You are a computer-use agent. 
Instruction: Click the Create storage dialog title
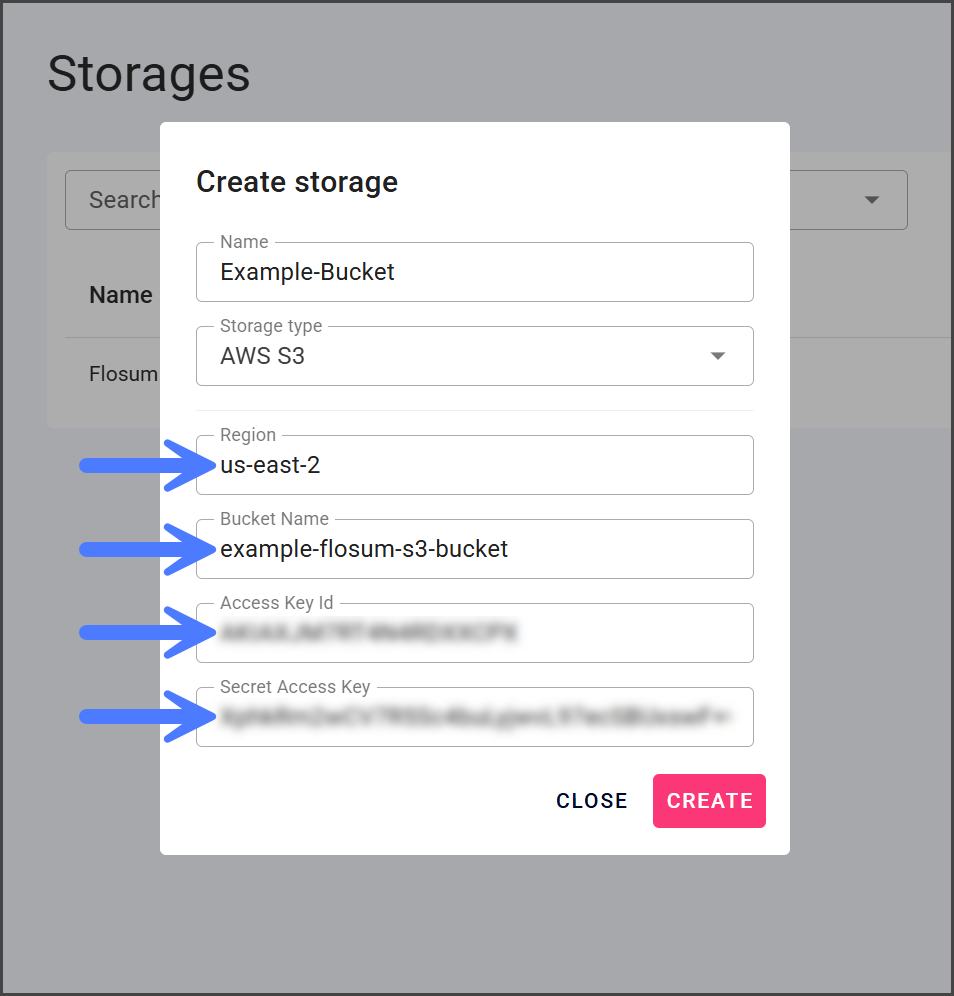coord(297,182)
